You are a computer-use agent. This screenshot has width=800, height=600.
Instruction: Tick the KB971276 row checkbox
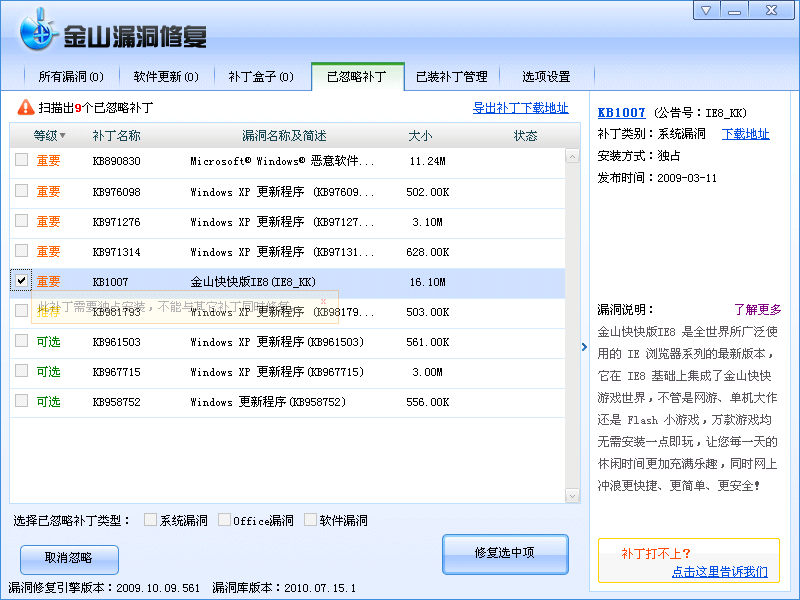(21, 220)
